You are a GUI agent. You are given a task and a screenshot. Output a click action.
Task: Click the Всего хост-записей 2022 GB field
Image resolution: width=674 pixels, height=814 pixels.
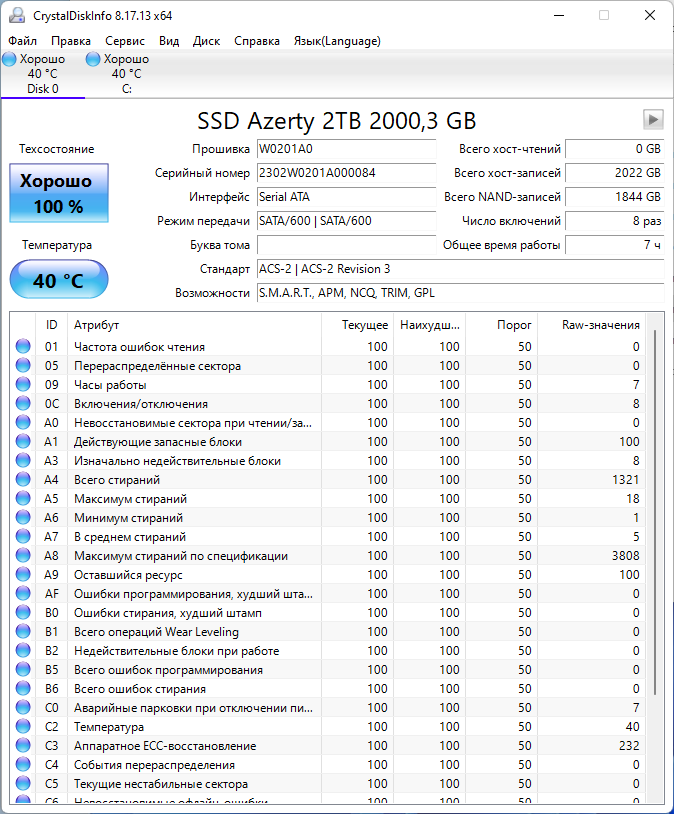click(614, 173)
